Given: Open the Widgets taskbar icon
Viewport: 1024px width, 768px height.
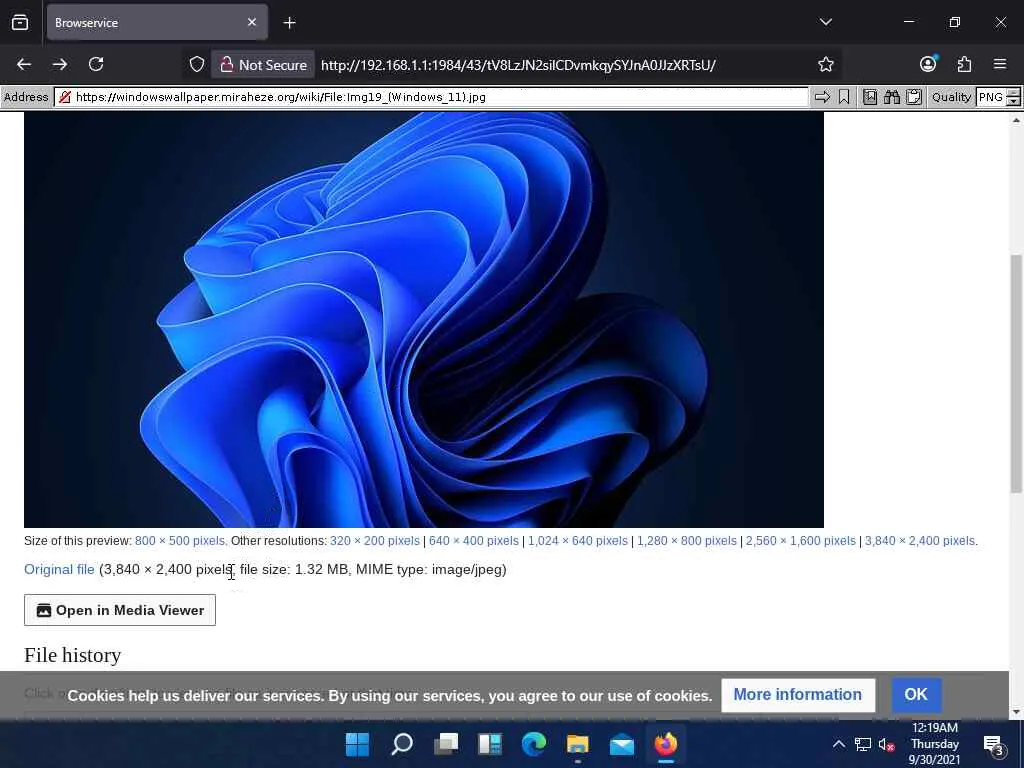Looking at the screenshot, I should [x=490, y=744].
